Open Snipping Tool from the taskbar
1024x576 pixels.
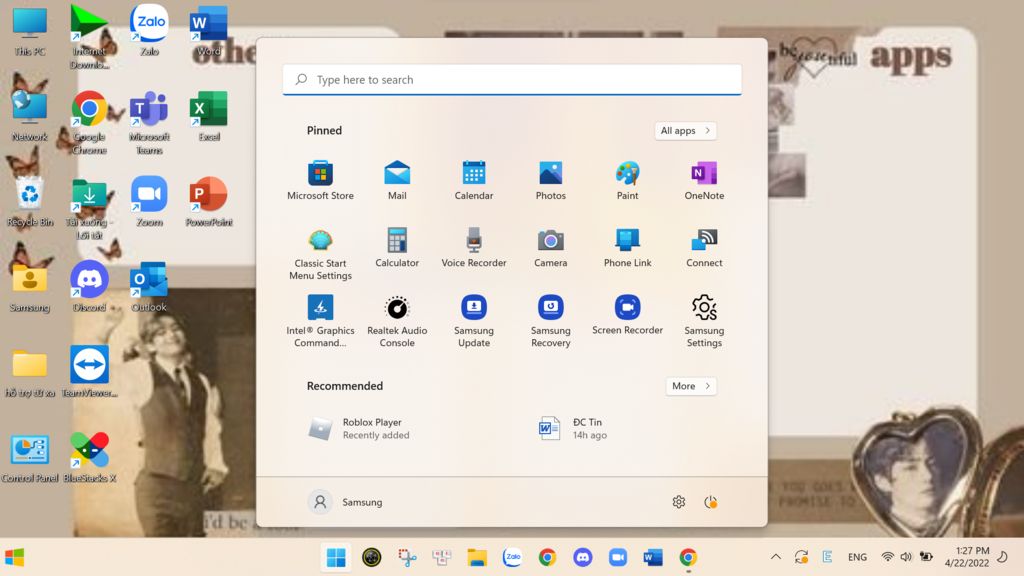click(407, 557)
